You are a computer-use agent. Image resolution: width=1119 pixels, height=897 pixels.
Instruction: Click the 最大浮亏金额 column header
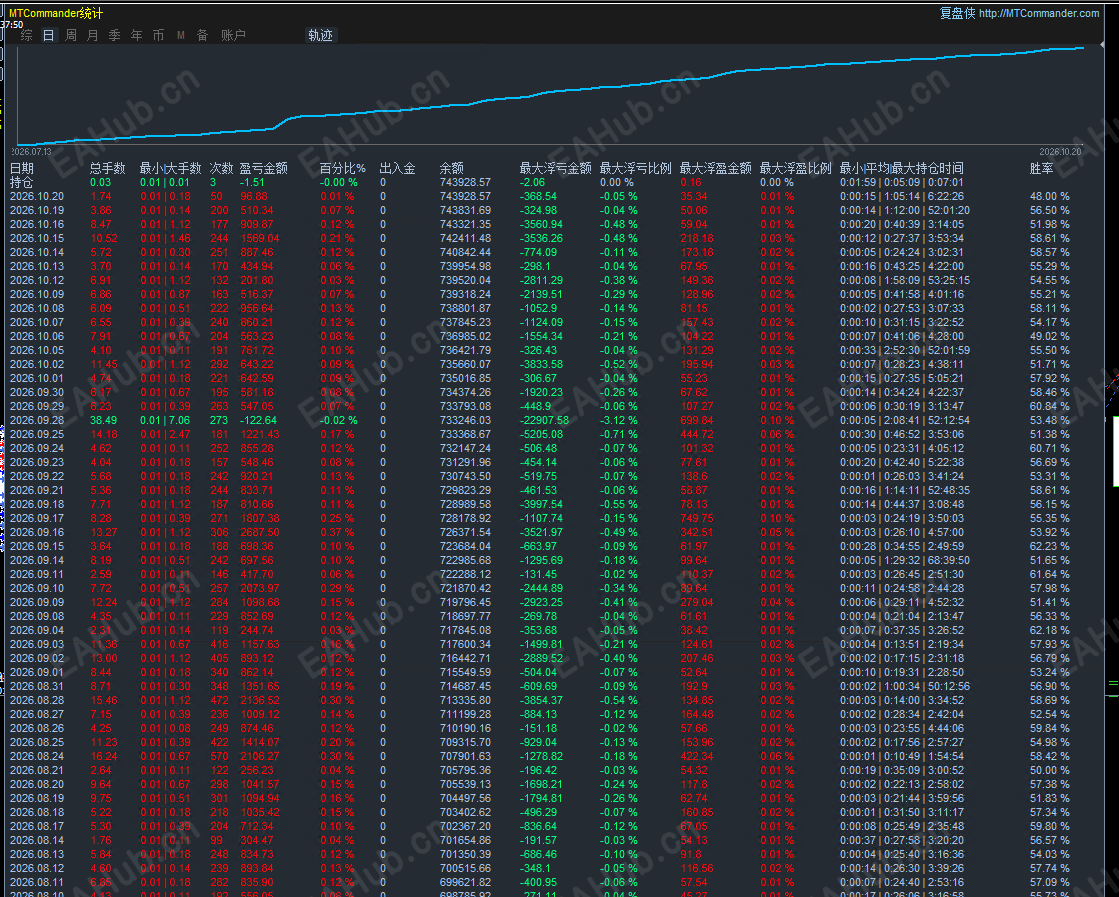pos(555,168)
